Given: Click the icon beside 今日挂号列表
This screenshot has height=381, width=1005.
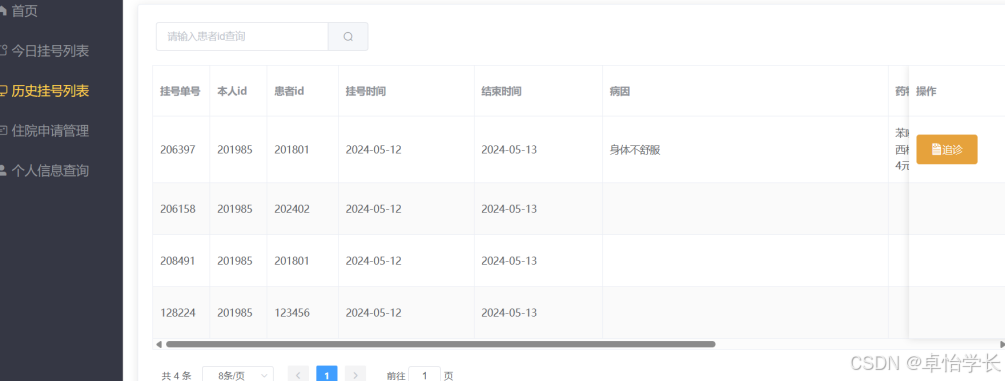Looking at the screenshot, I should 3,51.
